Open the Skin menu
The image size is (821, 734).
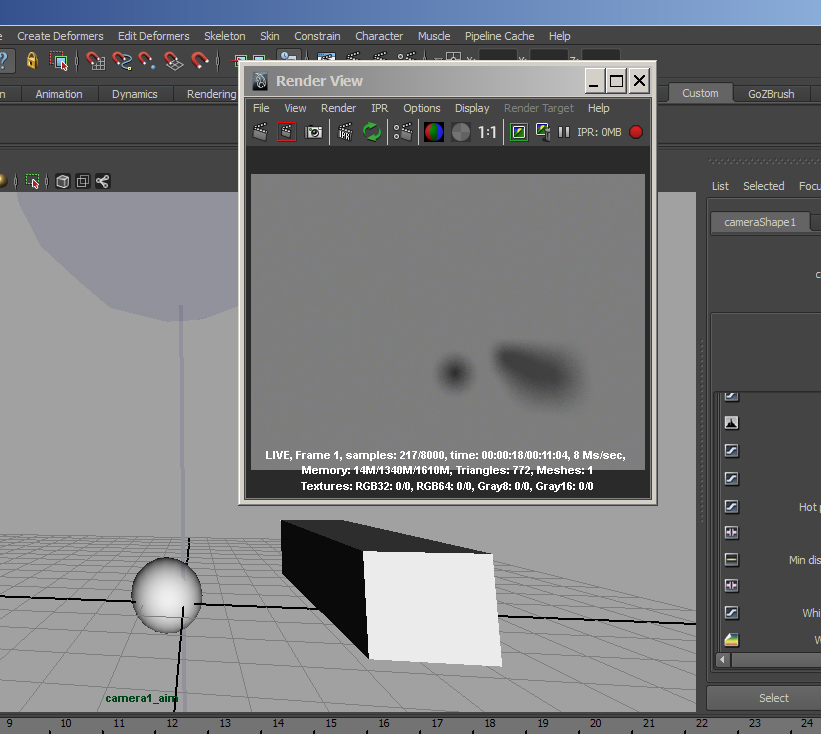coord(270,36)
